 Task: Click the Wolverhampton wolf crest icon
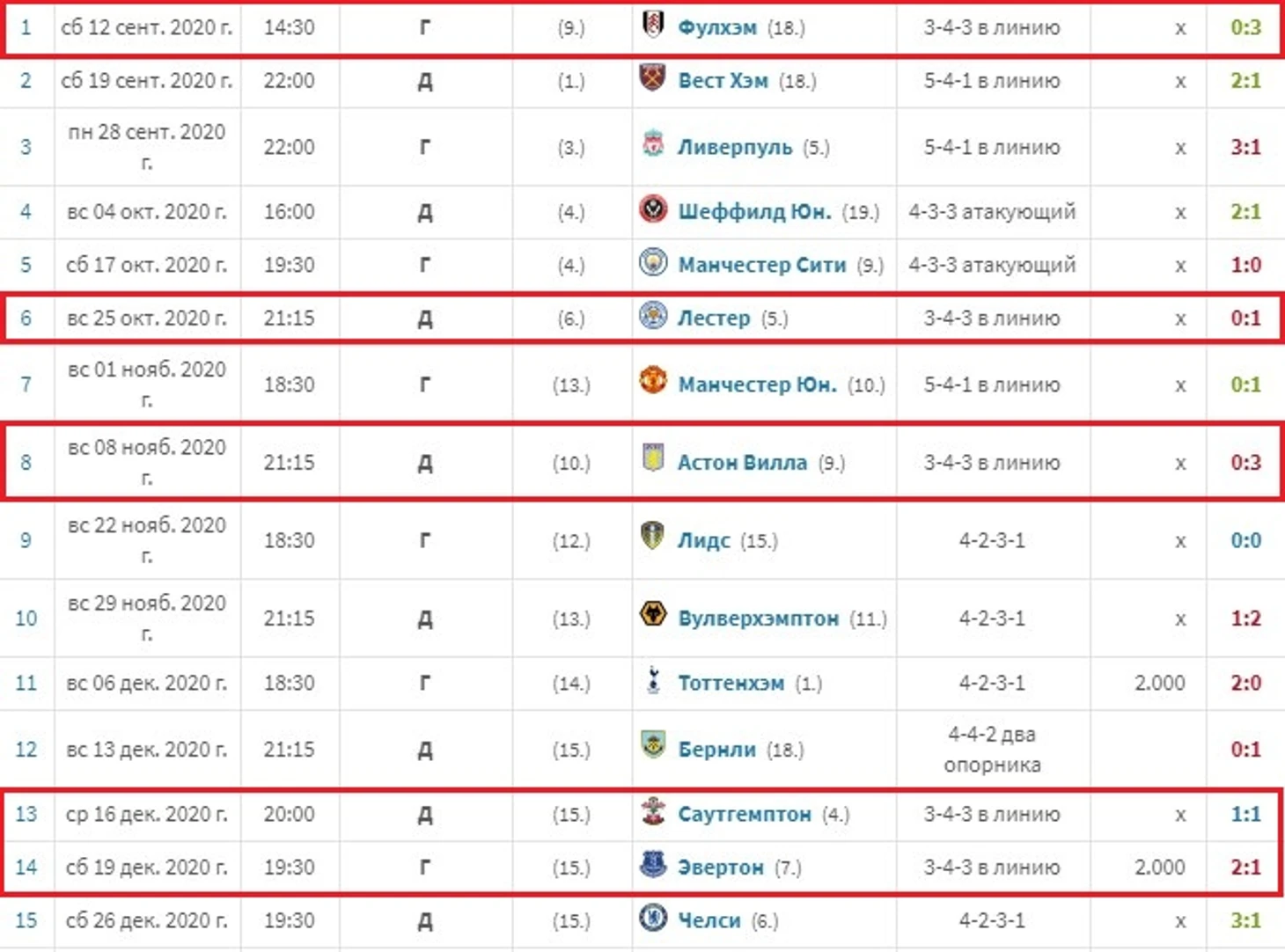(x=653, y=615)
